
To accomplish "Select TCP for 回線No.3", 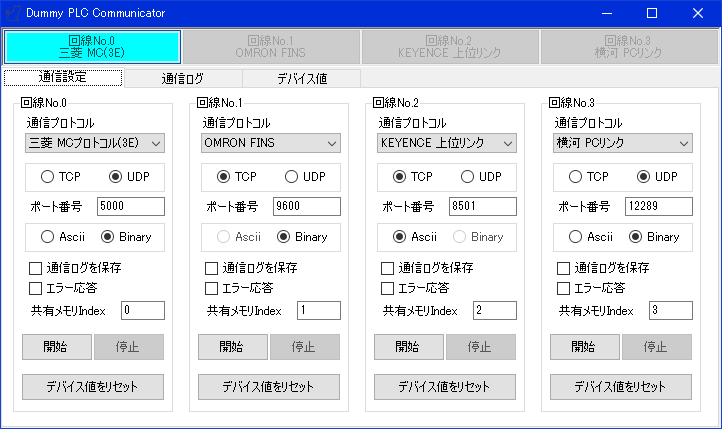I will (588, 177).
